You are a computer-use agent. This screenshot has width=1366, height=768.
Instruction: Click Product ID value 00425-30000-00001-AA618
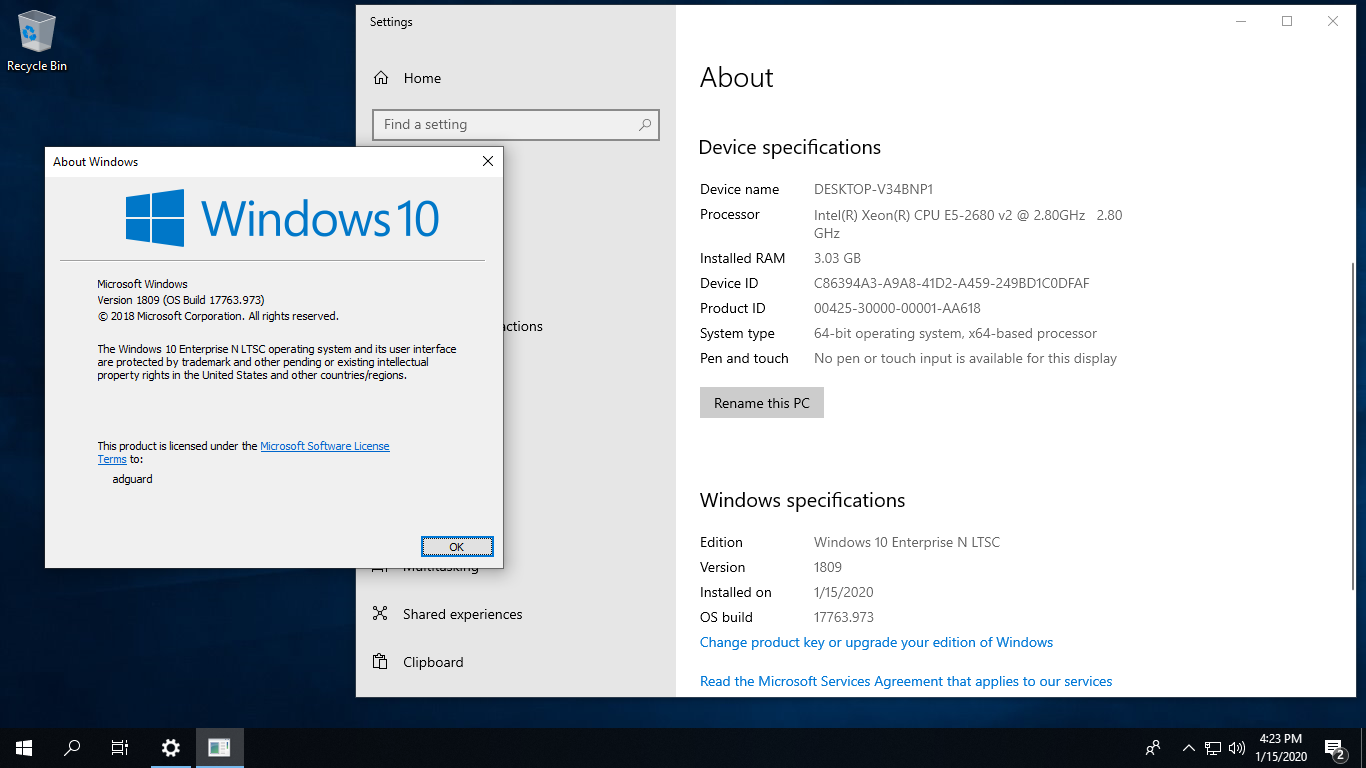point(897,308)
